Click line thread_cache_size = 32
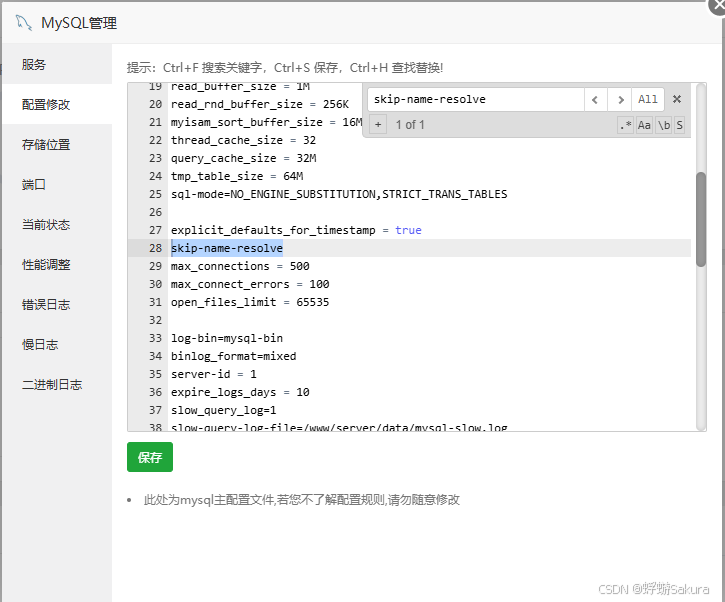The width and height of the screenshot is (725, 602). [243, 140]
